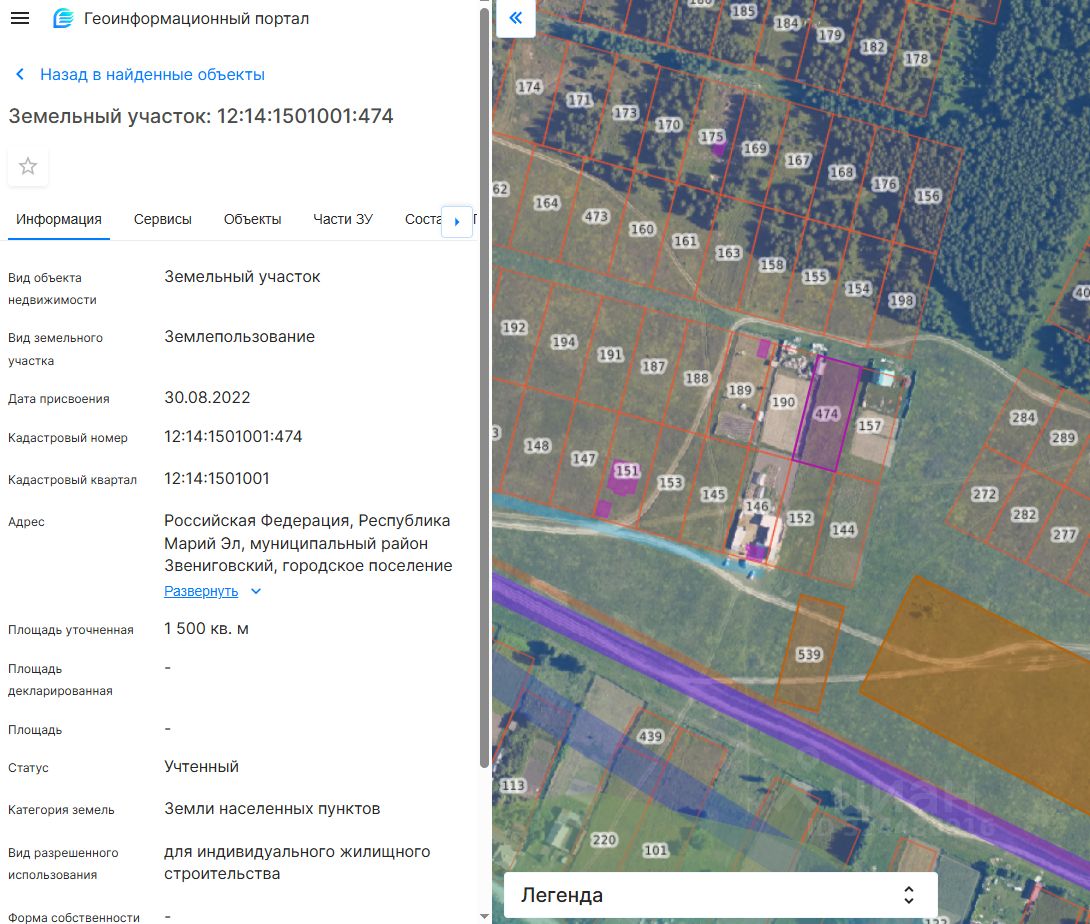1090x924 pixels.
Task: Click parcel label 539 on the map
Action: point(809,654)
